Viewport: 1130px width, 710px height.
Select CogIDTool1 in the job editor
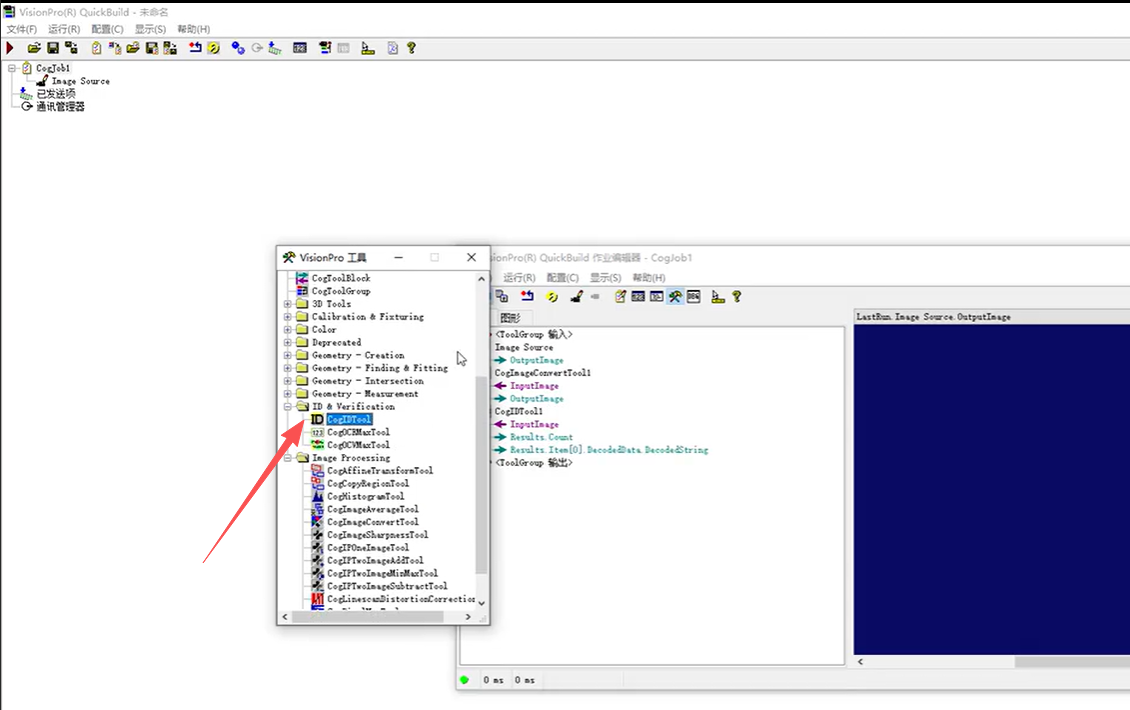point(519,412)
